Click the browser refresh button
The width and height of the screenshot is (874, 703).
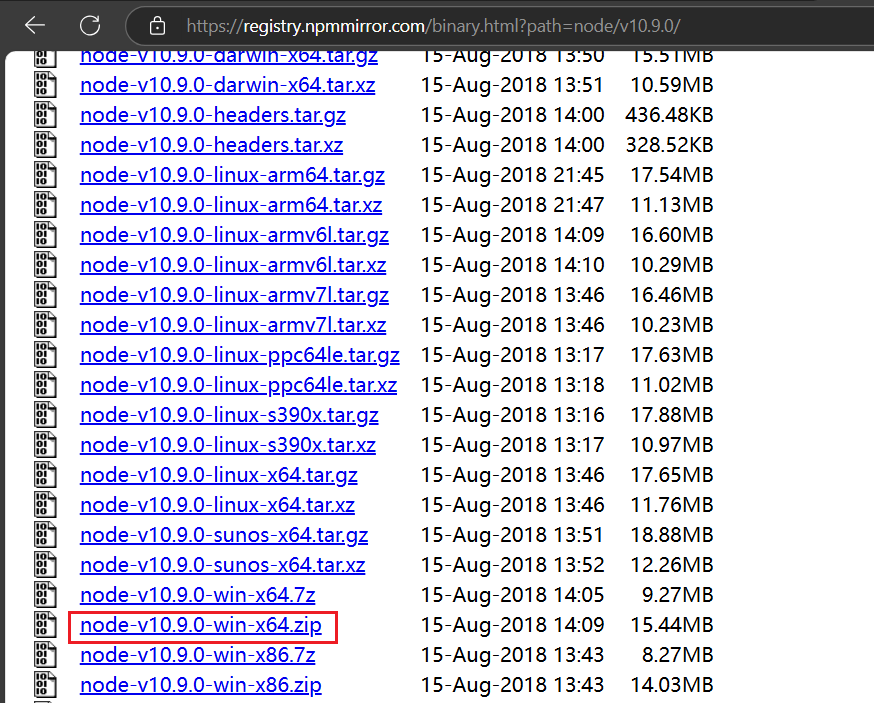tap(90, 25)
